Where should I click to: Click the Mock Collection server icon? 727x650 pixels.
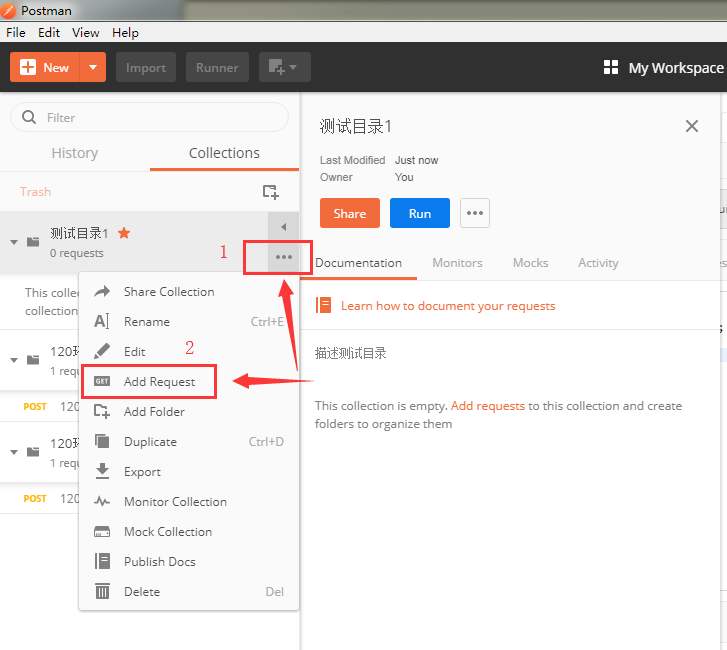pos(102,531)
